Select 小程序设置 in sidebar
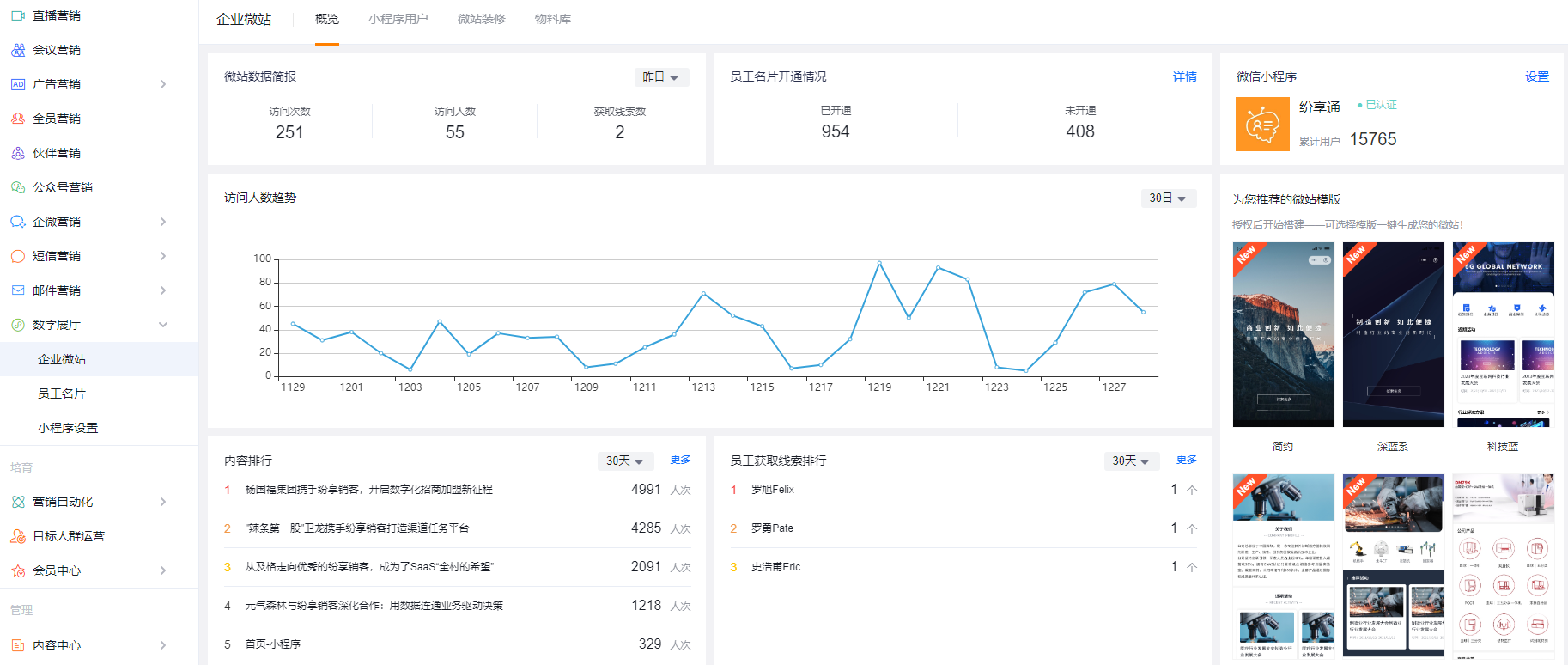This screenshot has width=1568, height=665. click(99, 428)
